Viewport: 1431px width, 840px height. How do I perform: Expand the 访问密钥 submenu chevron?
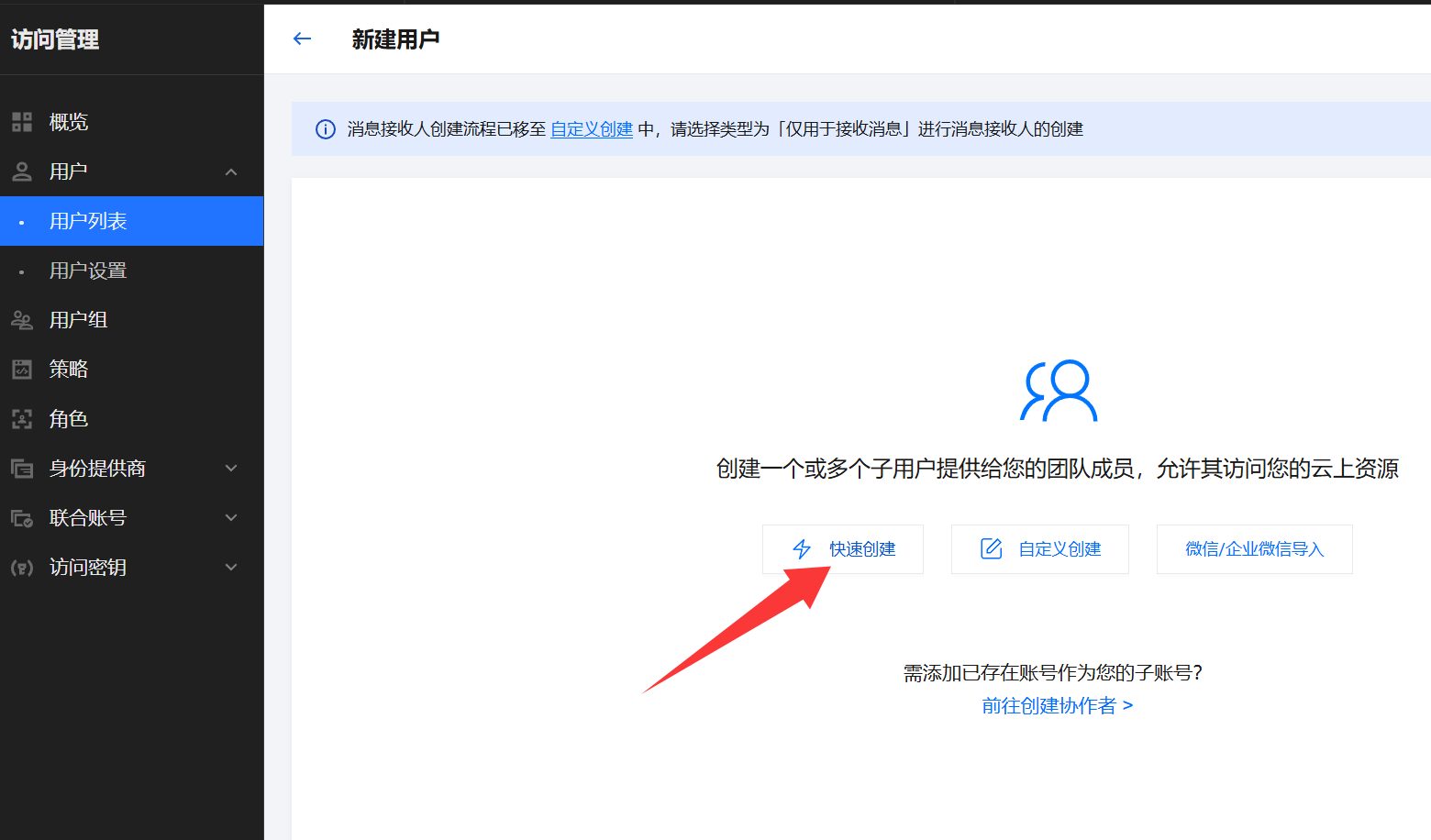tap(231, 568)
